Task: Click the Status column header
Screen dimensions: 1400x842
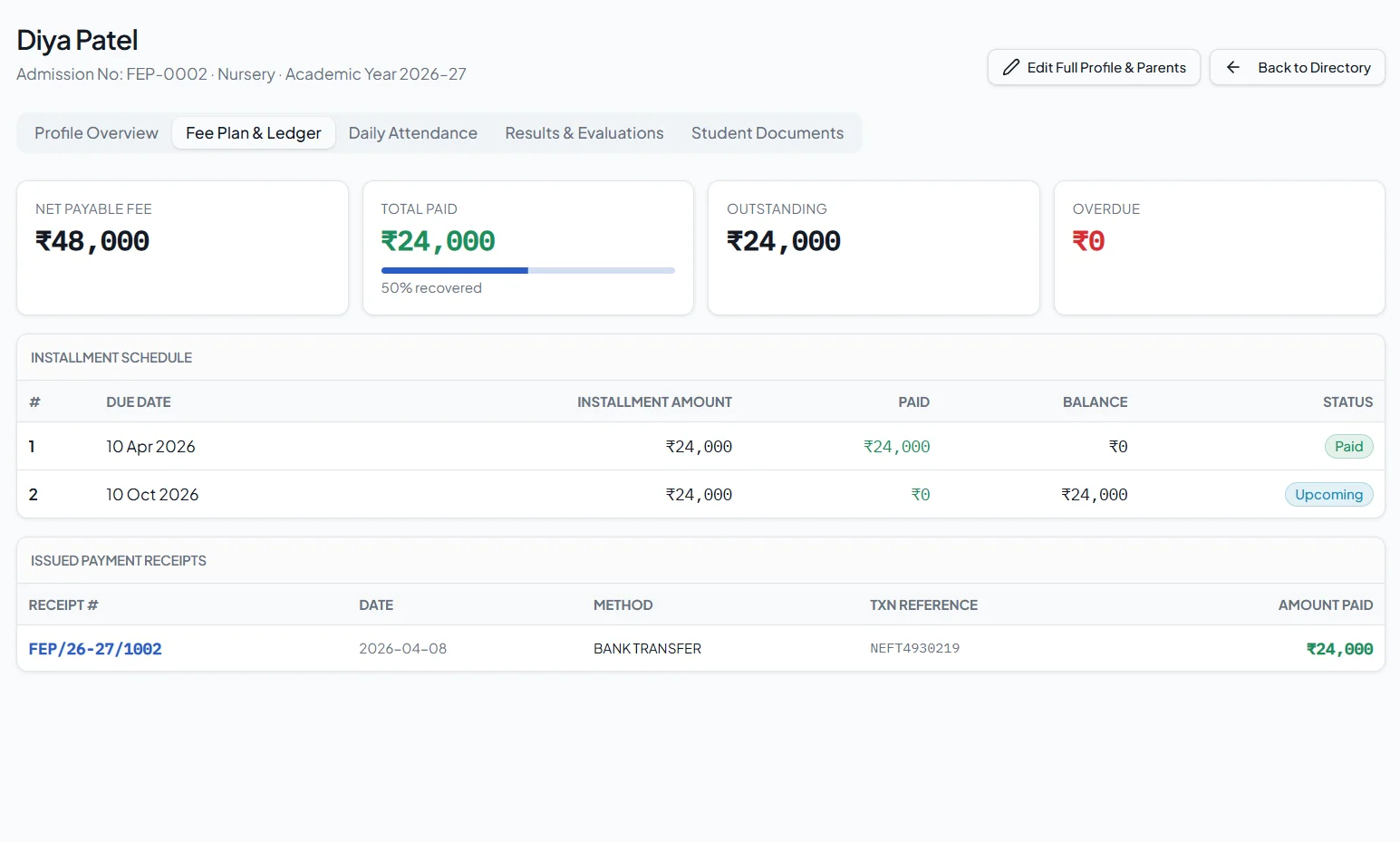Action: click(x=1347, y=402)
